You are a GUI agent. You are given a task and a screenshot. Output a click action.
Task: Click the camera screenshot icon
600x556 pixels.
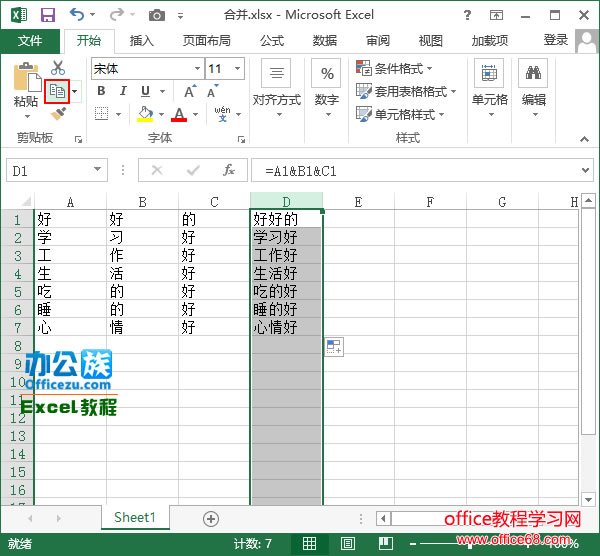(157, 15)
